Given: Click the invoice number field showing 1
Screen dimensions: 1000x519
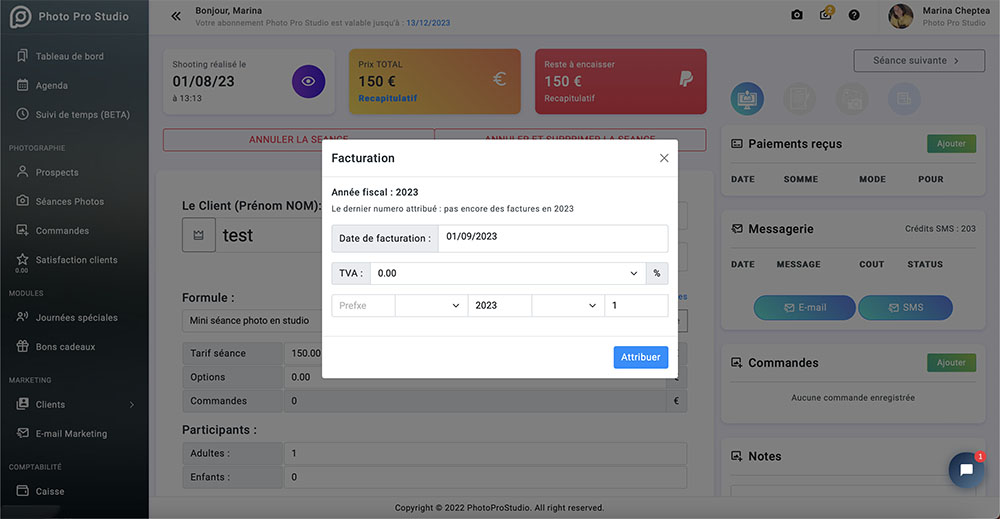Looking at the screenshot, I should (636, 305).
